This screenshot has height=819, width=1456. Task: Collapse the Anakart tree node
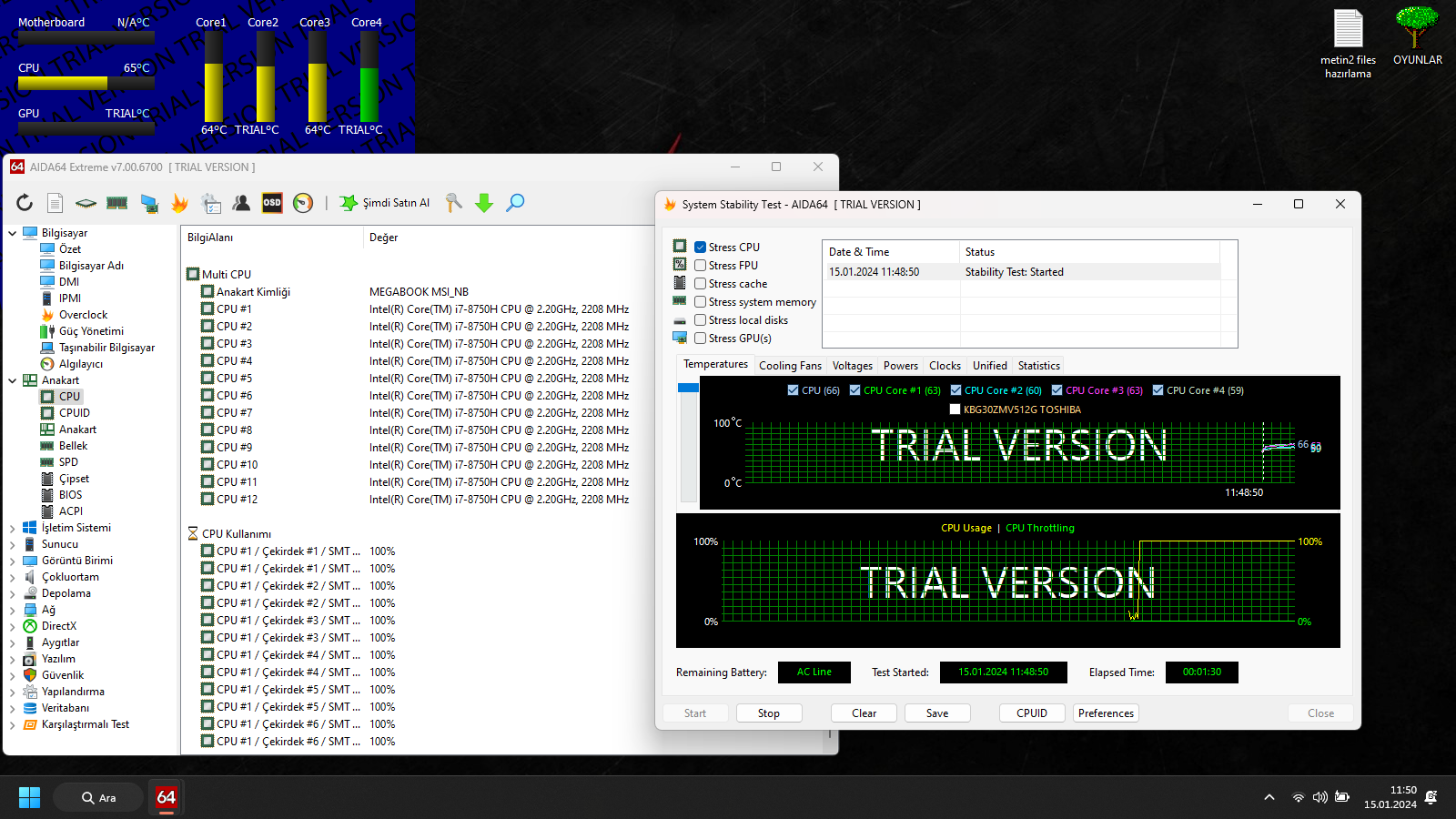[13, 380]
